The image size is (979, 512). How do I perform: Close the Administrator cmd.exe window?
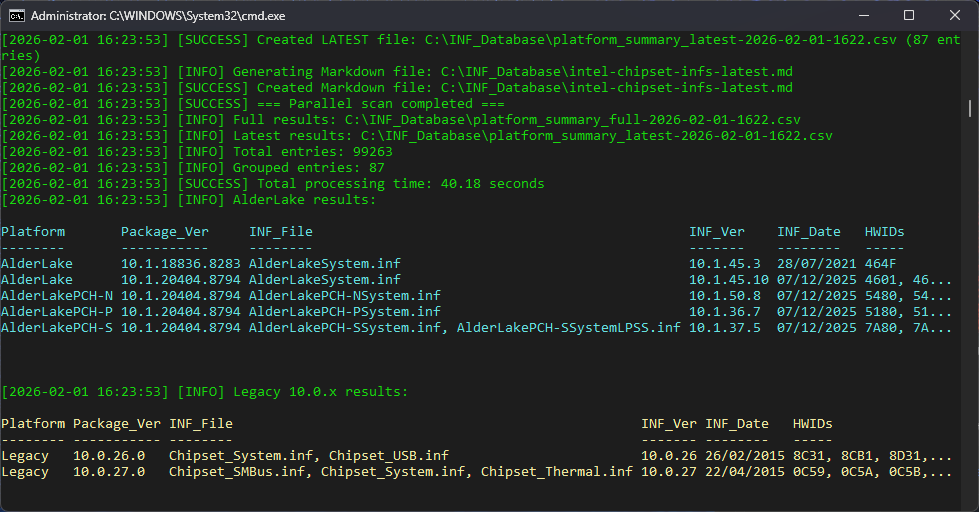click(955, 16)
